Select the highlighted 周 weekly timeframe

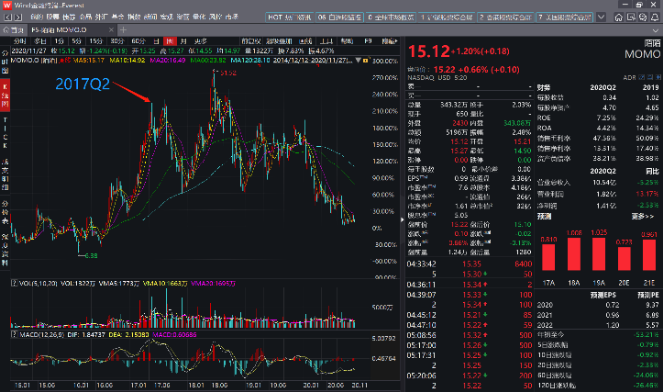click(169, 41)
